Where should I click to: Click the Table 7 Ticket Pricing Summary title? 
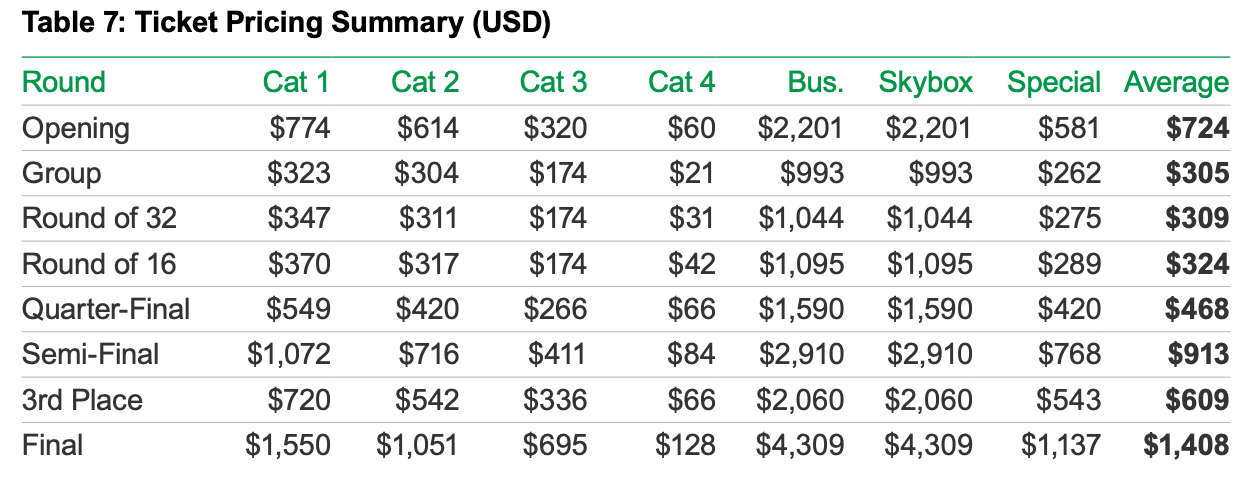pyautogui.click(x=286, y=25)
